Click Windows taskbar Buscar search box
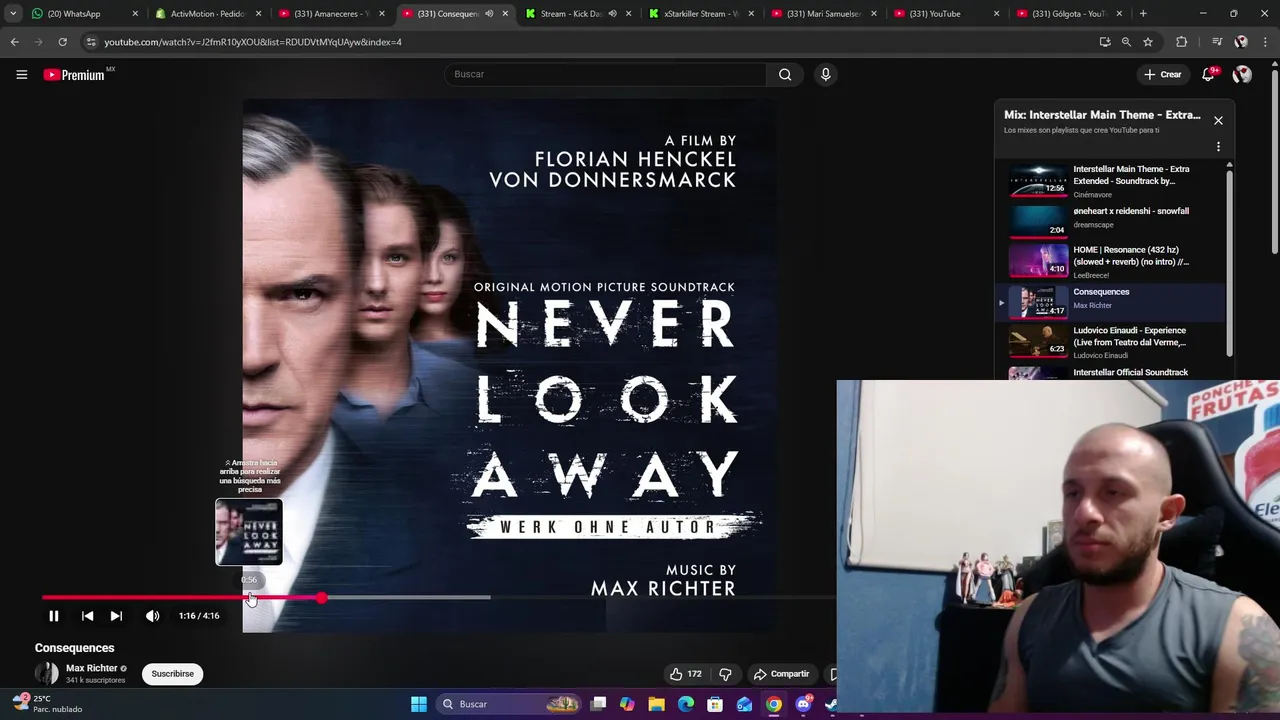Viewport: 1280px width, 720px height. [x=510, y=704]
